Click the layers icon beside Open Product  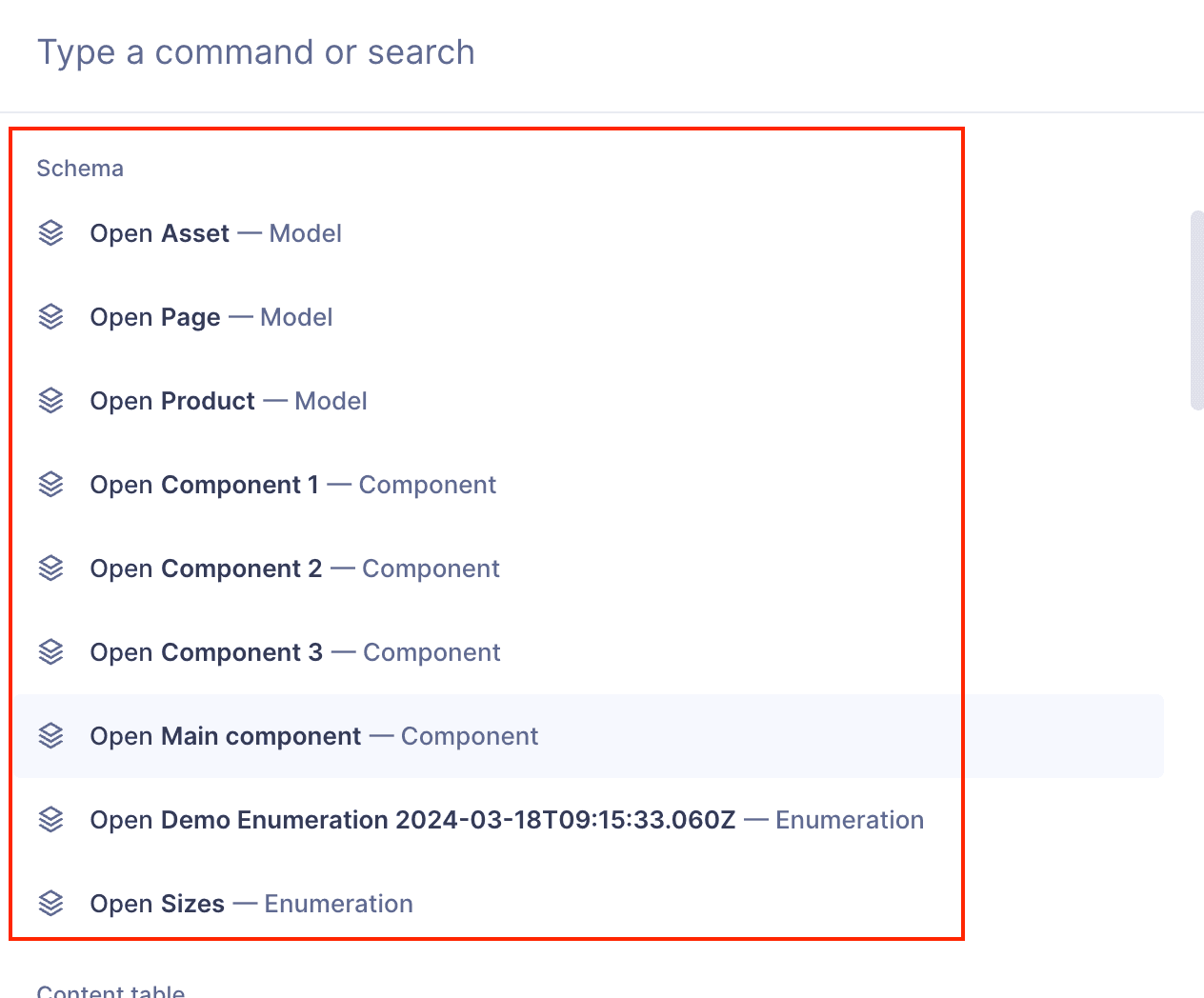point(51,400)
